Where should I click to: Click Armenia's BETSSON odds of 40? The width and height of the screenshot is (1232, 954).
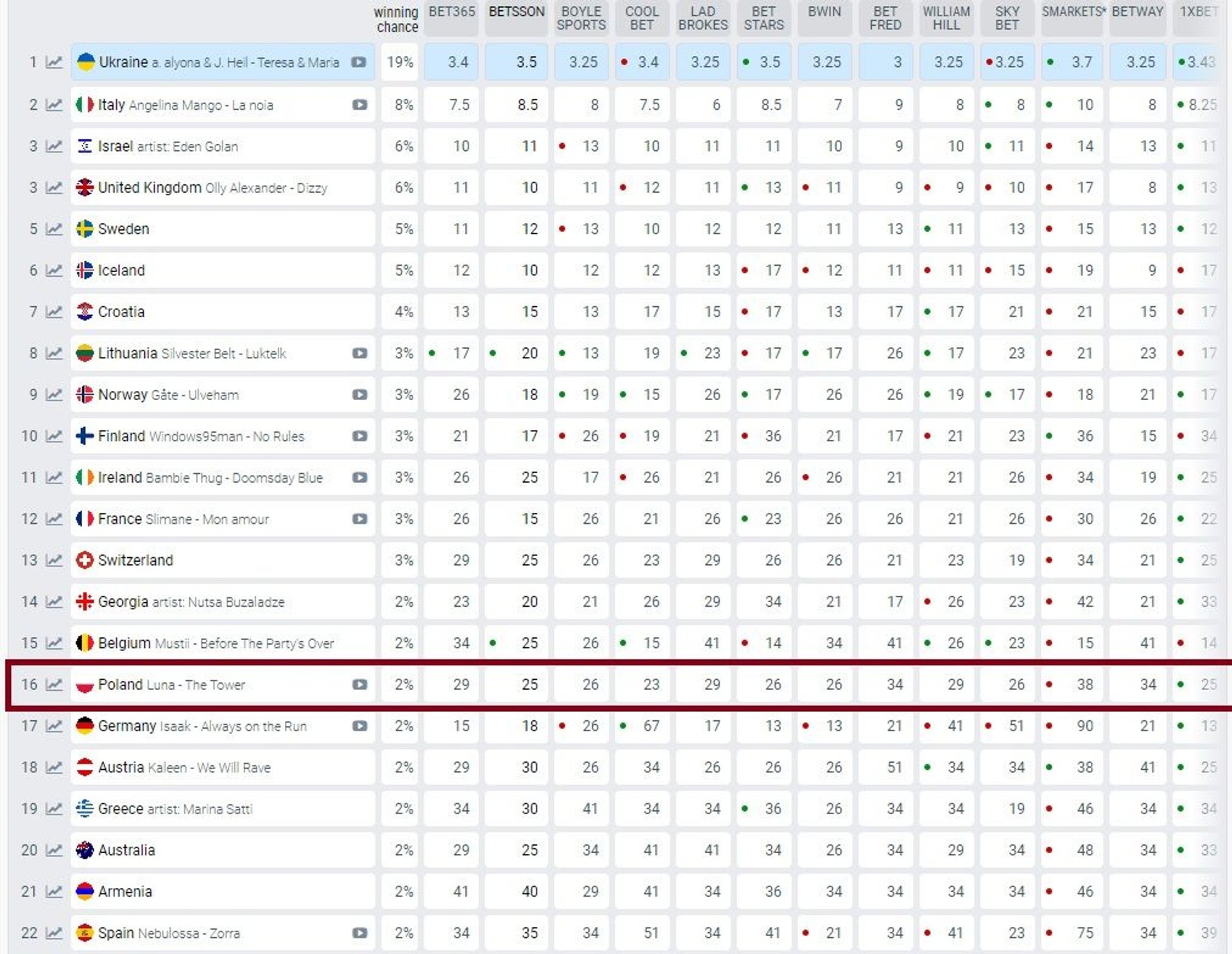[x=517, y=891]
